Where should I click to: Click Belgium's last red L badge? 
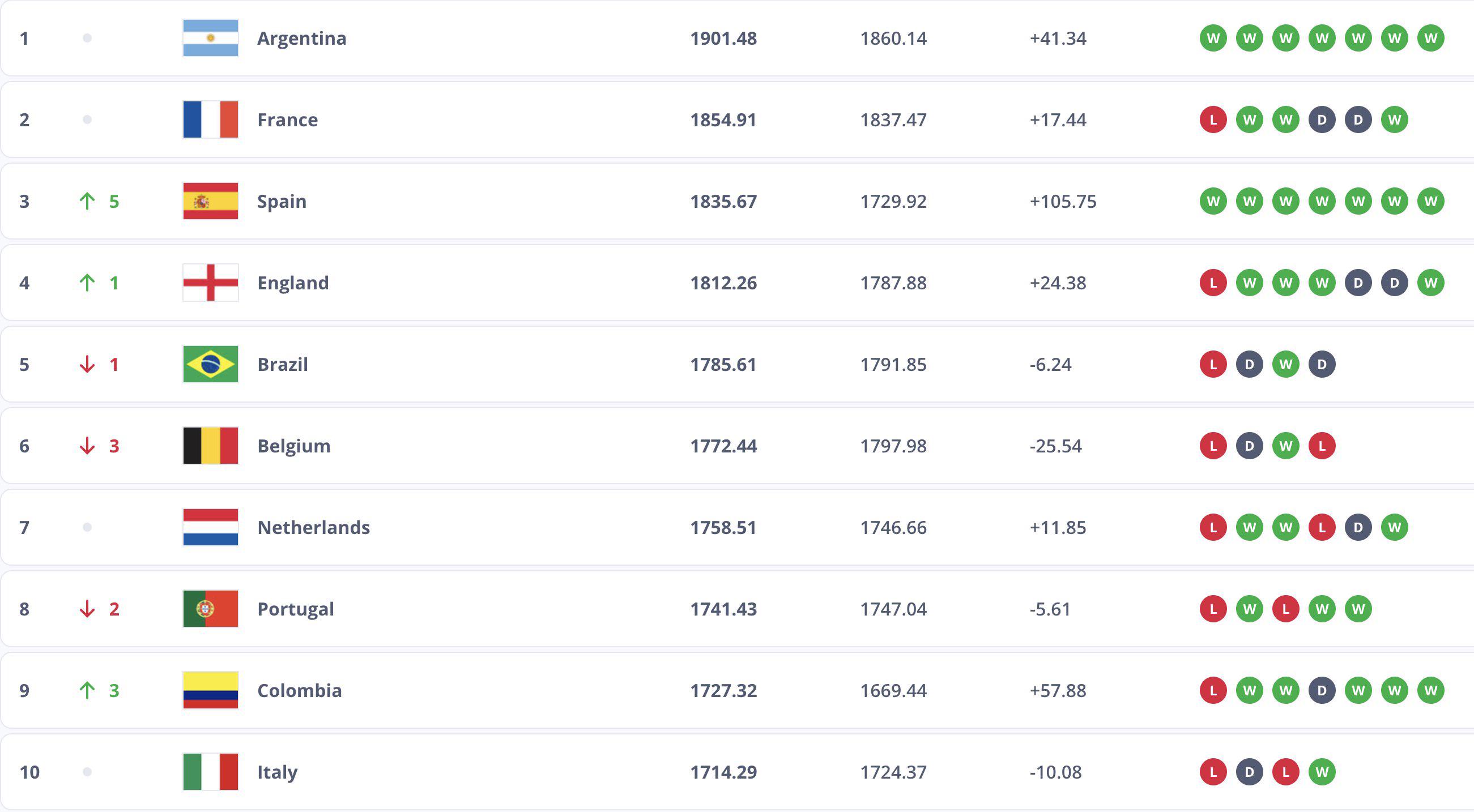[1322, 446]
